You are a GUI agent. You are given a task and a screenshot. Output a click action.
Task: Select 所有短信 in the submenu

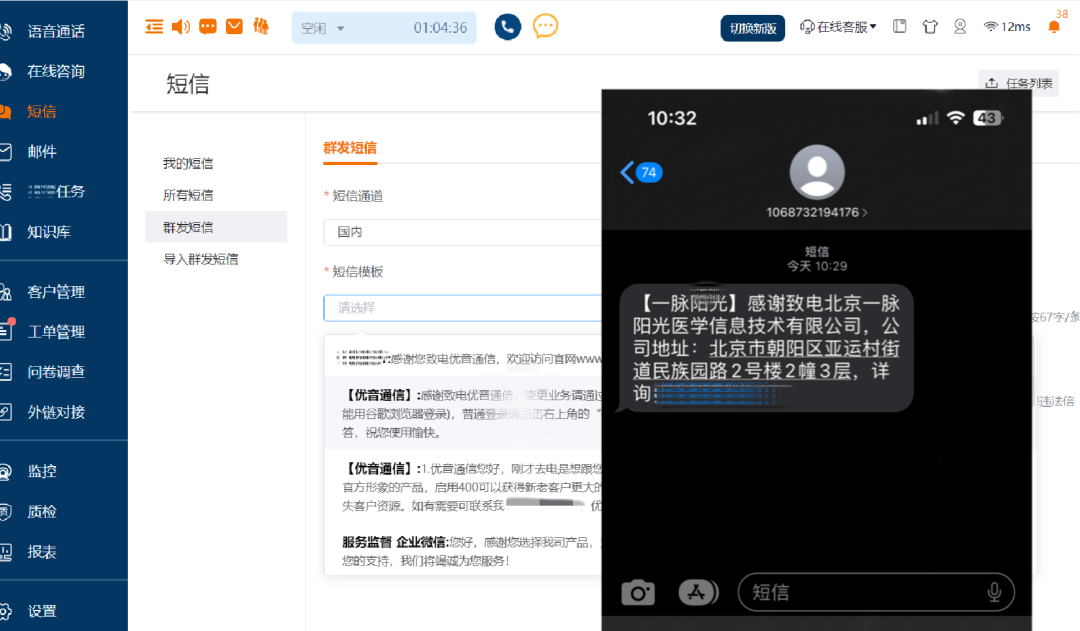pyautogui.click(x=188, y=195)
